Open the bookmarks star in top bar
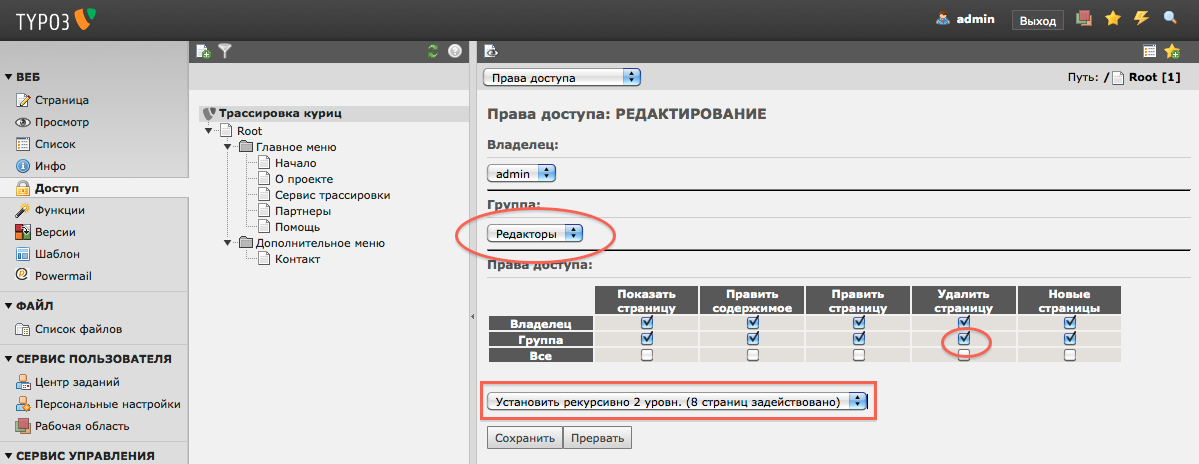The height and width of the screenshot is (464, 1199). point(1112,19)
